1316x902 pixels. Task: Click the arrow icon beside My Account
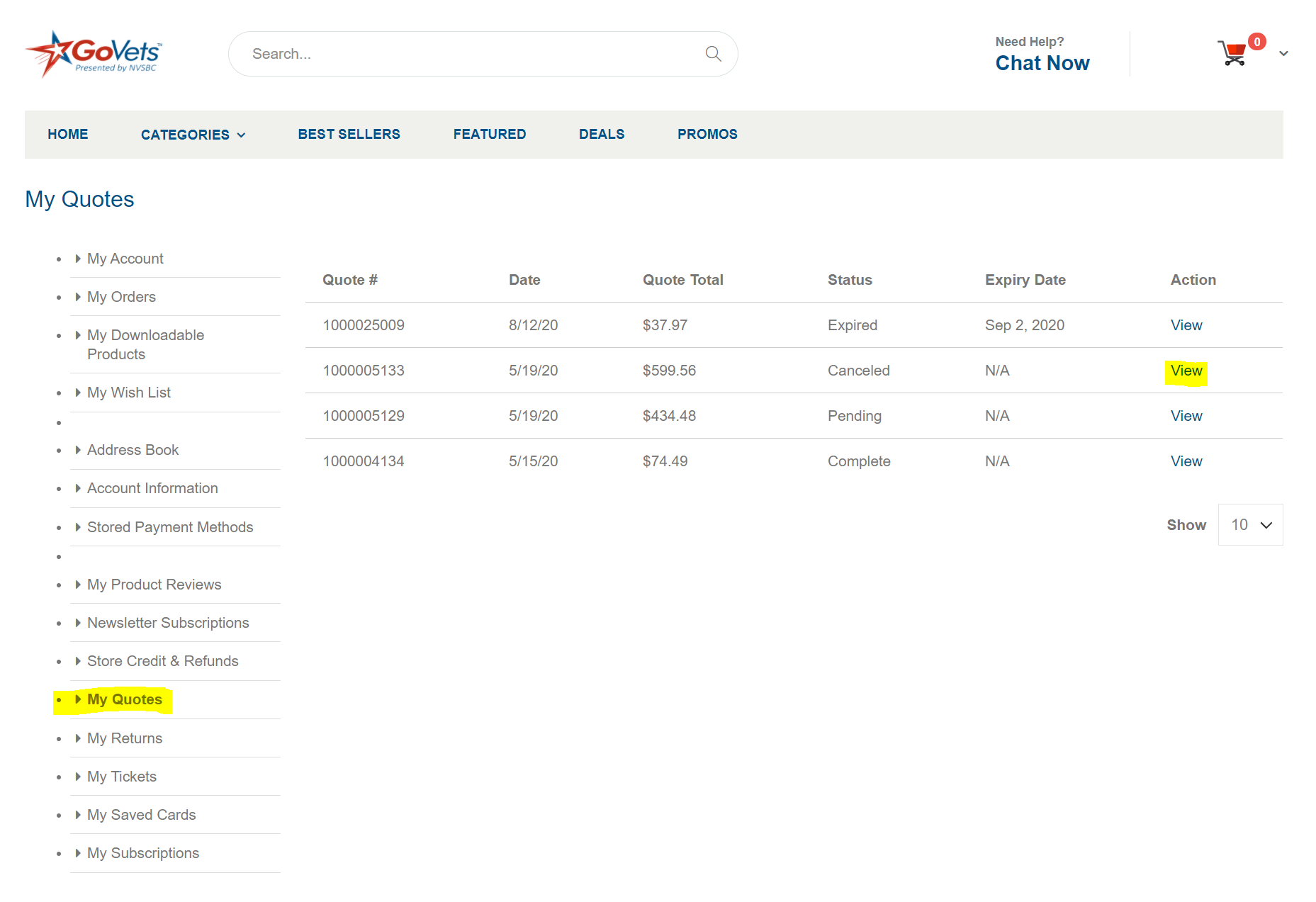click(78, 259)
